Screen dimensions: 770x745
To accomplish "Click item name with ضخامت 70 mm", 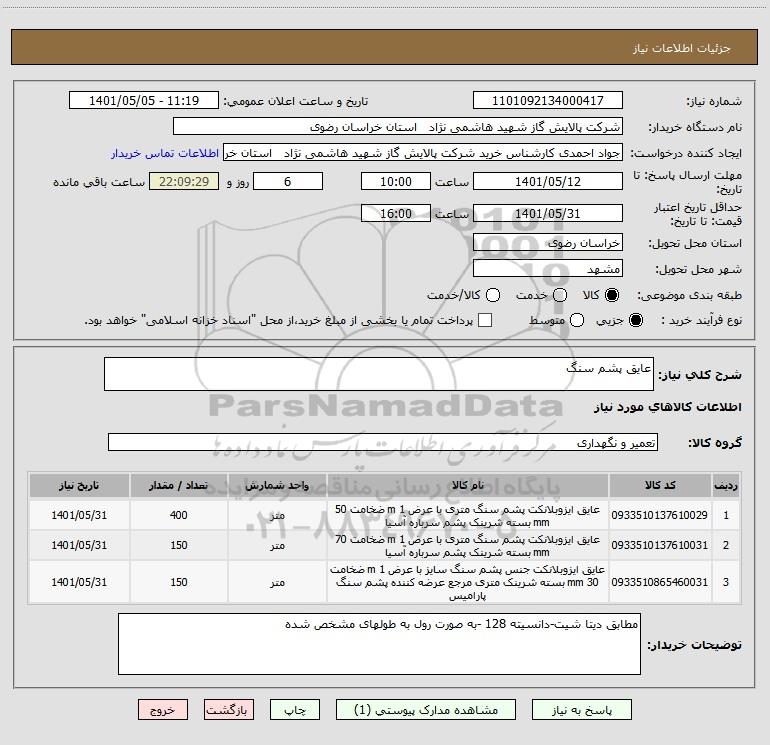I will pos(468,546).
